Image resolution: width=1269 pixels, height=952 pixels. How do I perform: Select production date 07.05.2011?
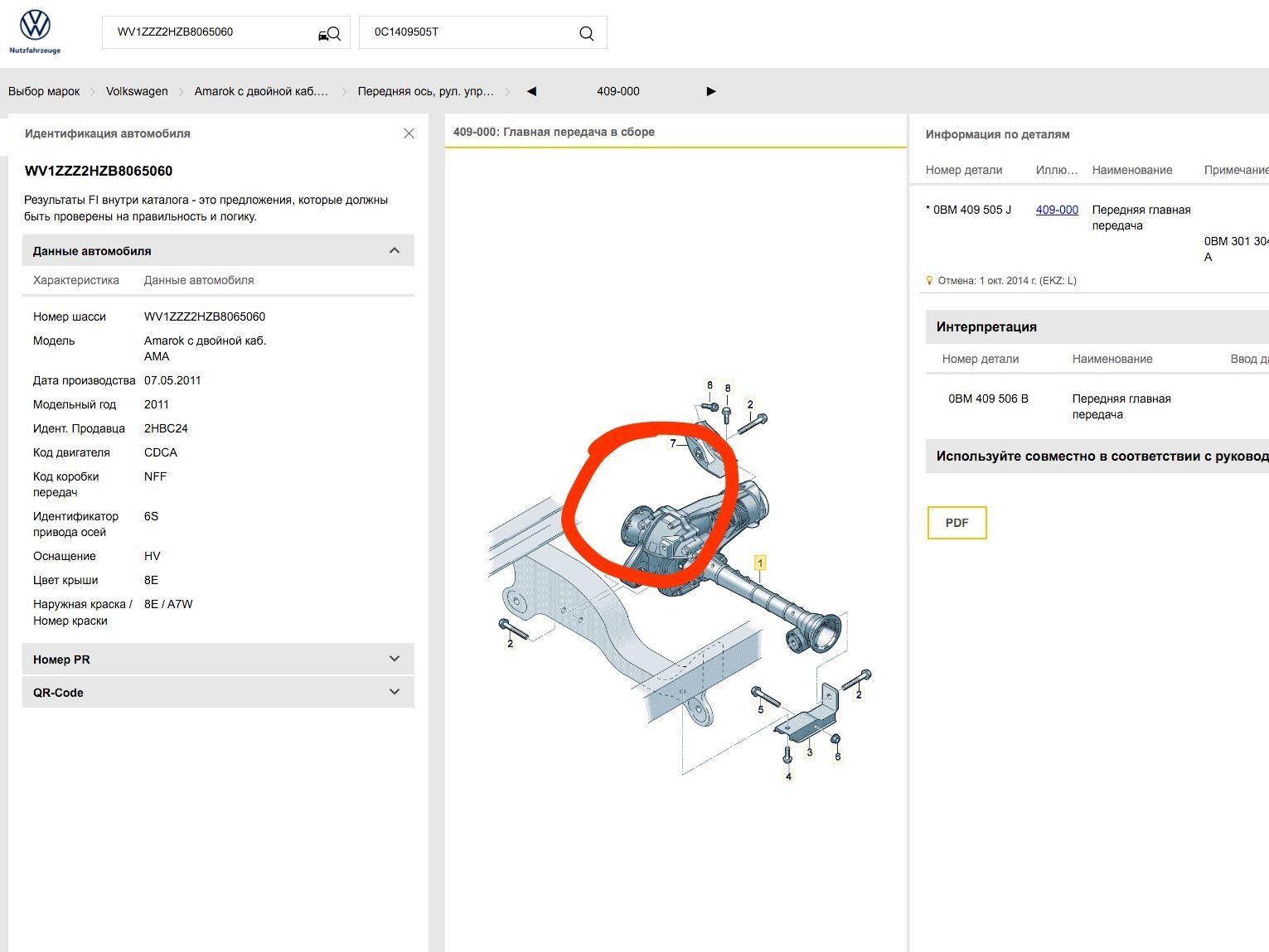172,380
